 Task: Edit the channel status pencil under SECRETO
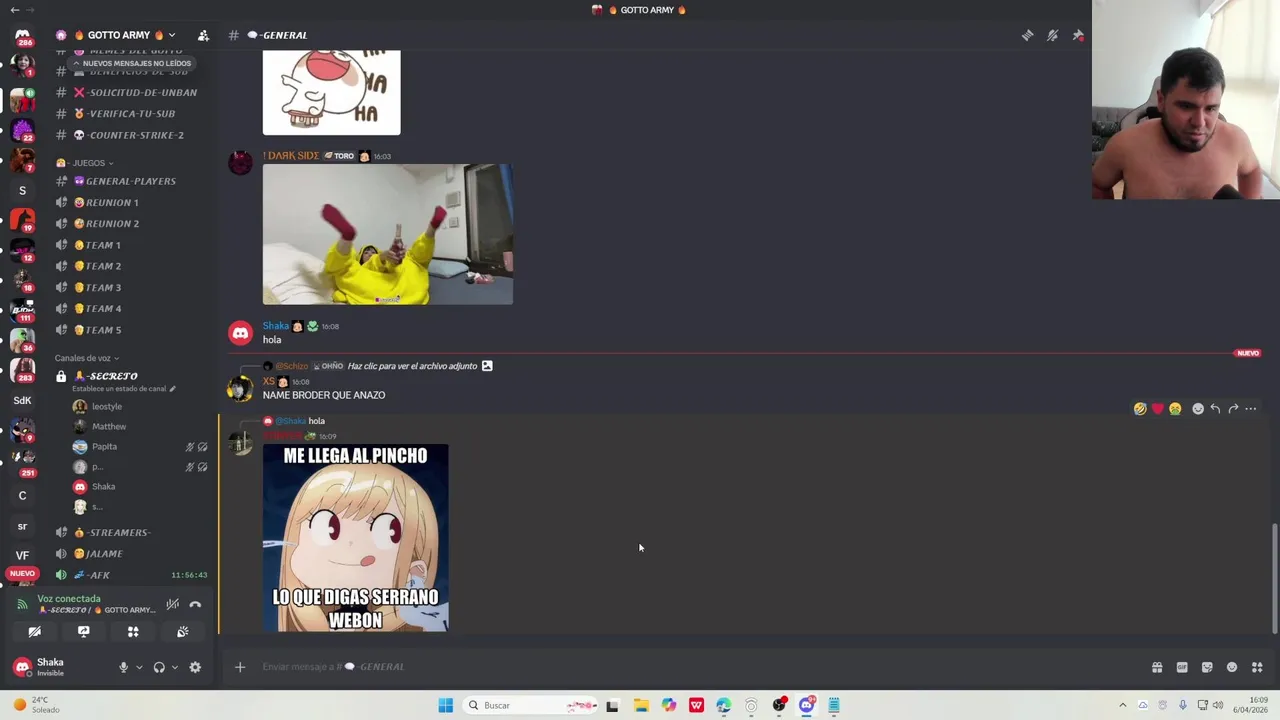(172, 389)
